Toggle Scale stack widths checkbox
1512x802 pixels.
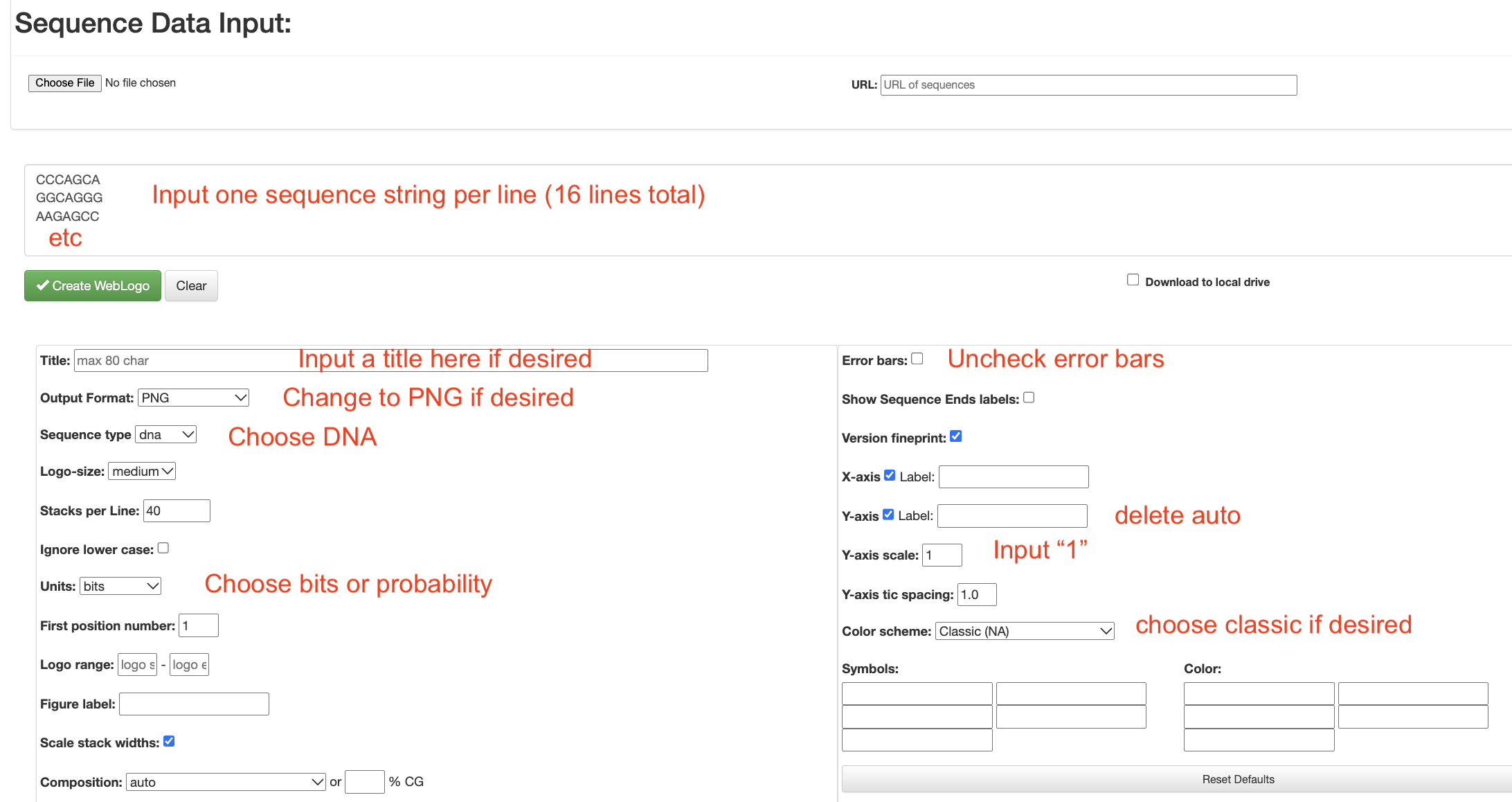169,741
